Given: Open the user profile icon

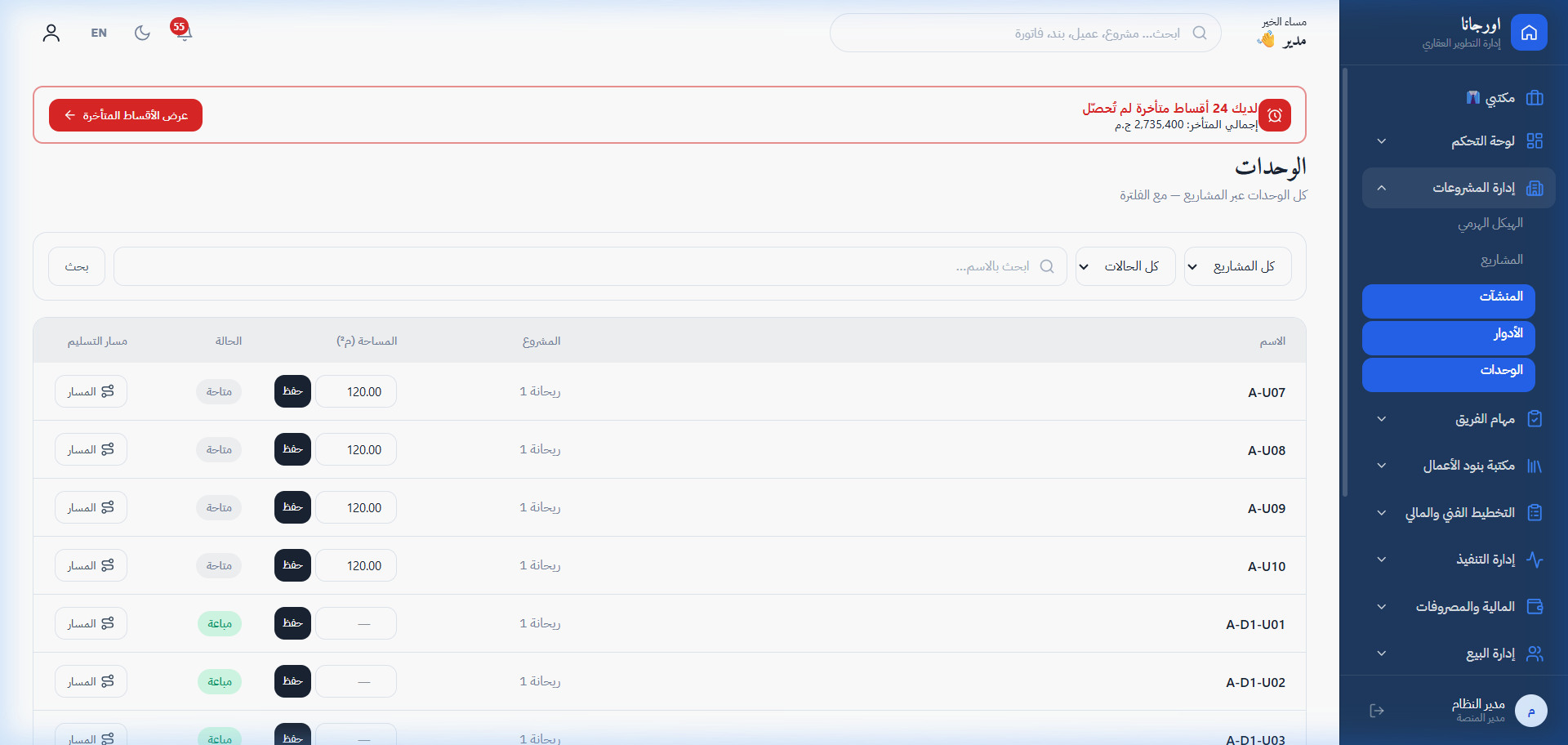Looking at the screenshot, I should (51, 33).
